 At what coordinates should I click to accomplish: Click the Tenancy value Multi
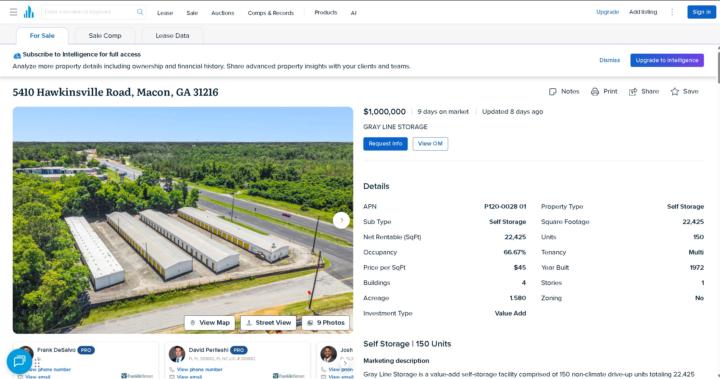[x=696, y=252]
